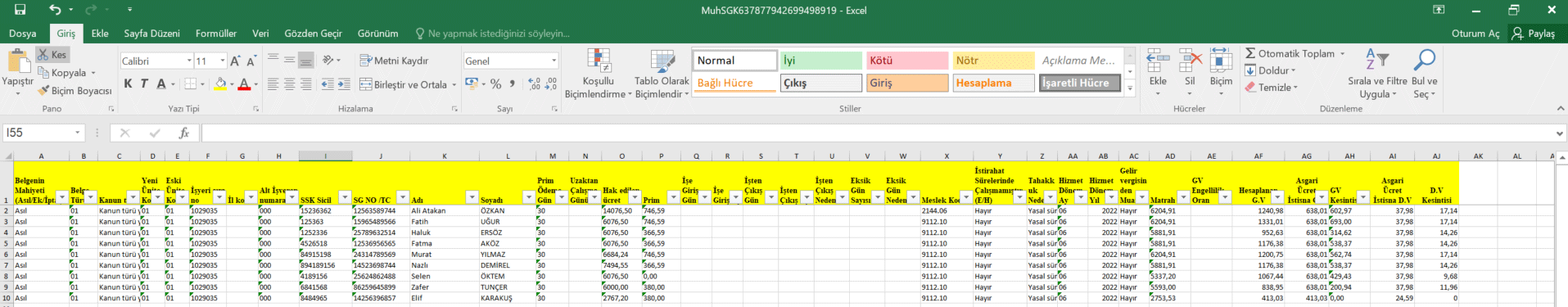
Task: Apply yellow fill color bucket
Action: point(219,84)
